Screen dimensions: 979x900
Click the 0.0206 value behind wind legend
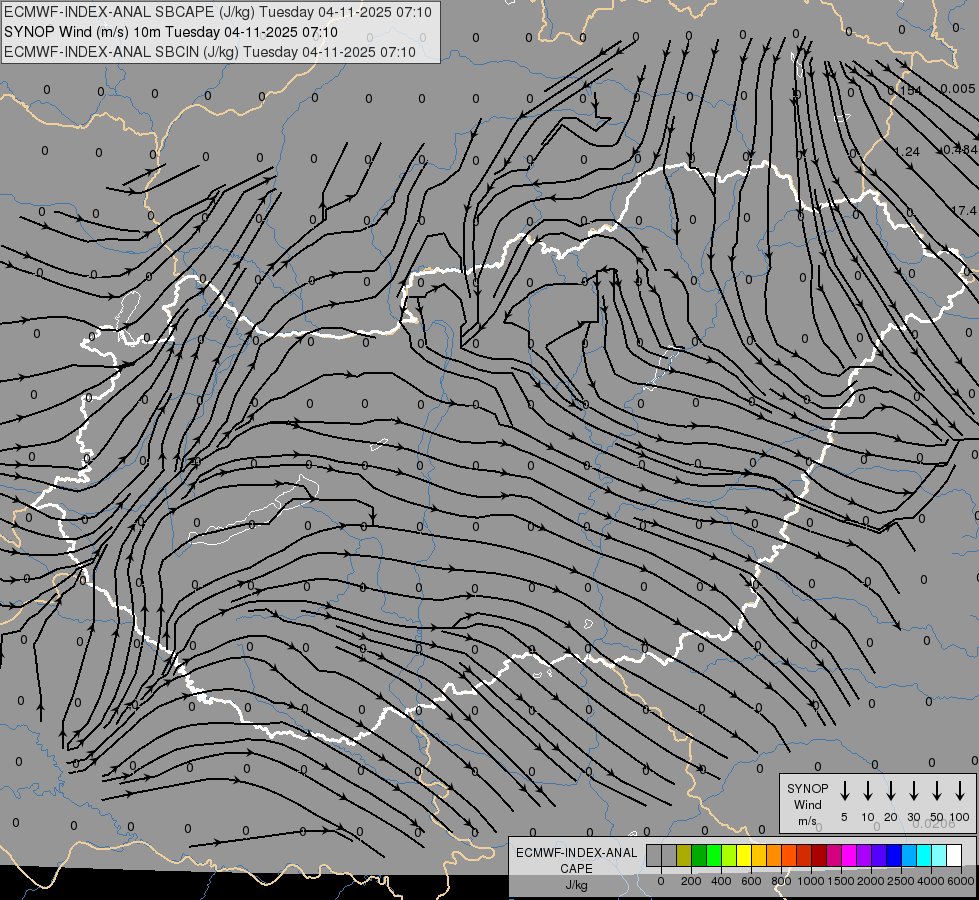pyautogui.click(x=933, y=824)
